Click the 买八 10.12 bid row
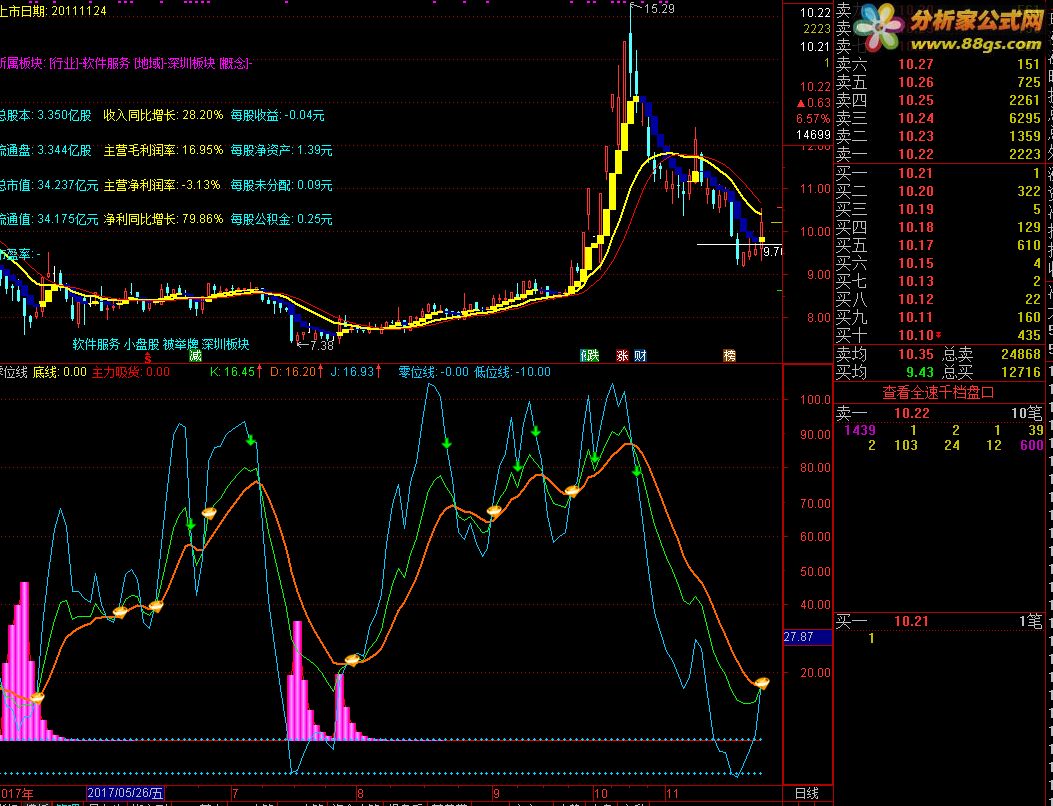Viewport: 1053px width, 806px height. (x=938, y=299)
